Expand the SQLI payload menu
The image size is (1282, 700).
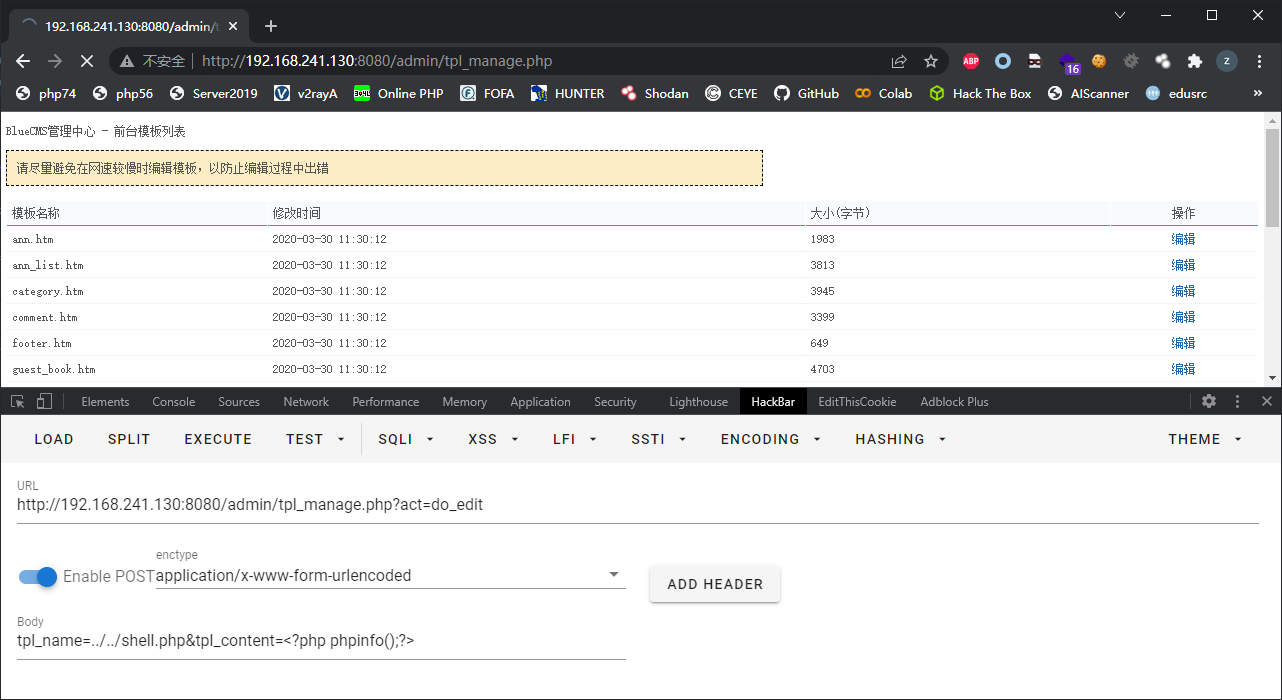[405, 439]
